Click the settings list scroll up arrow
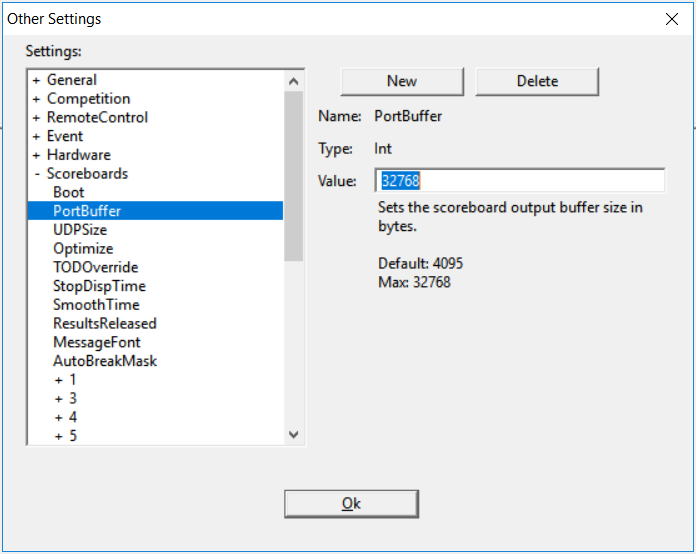This screenshot has height=554, width=696. click(293, 81)
